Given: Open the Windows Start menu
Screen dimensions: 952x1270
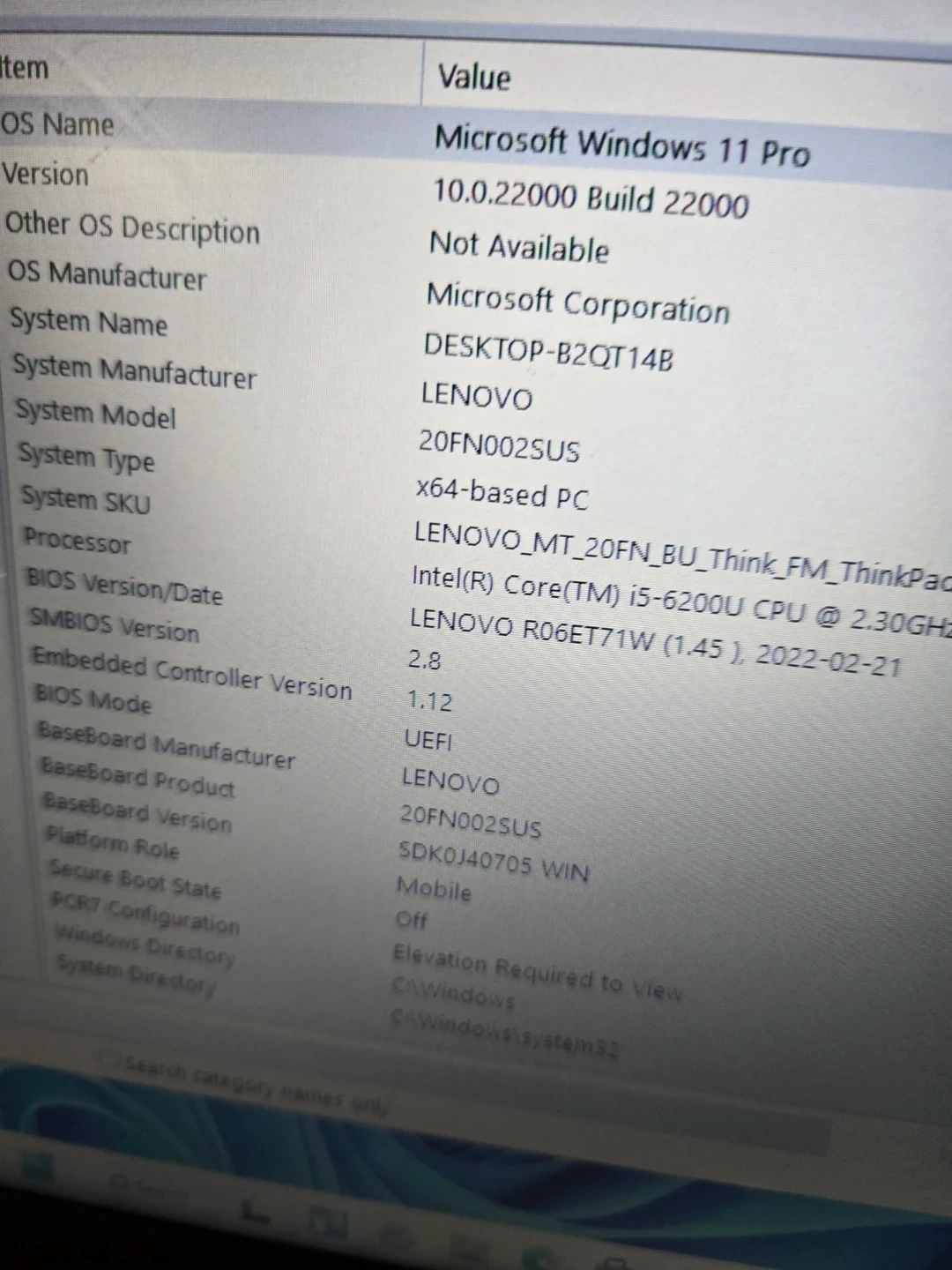Looking at the screenshot, I should (x=37, y=1170).
